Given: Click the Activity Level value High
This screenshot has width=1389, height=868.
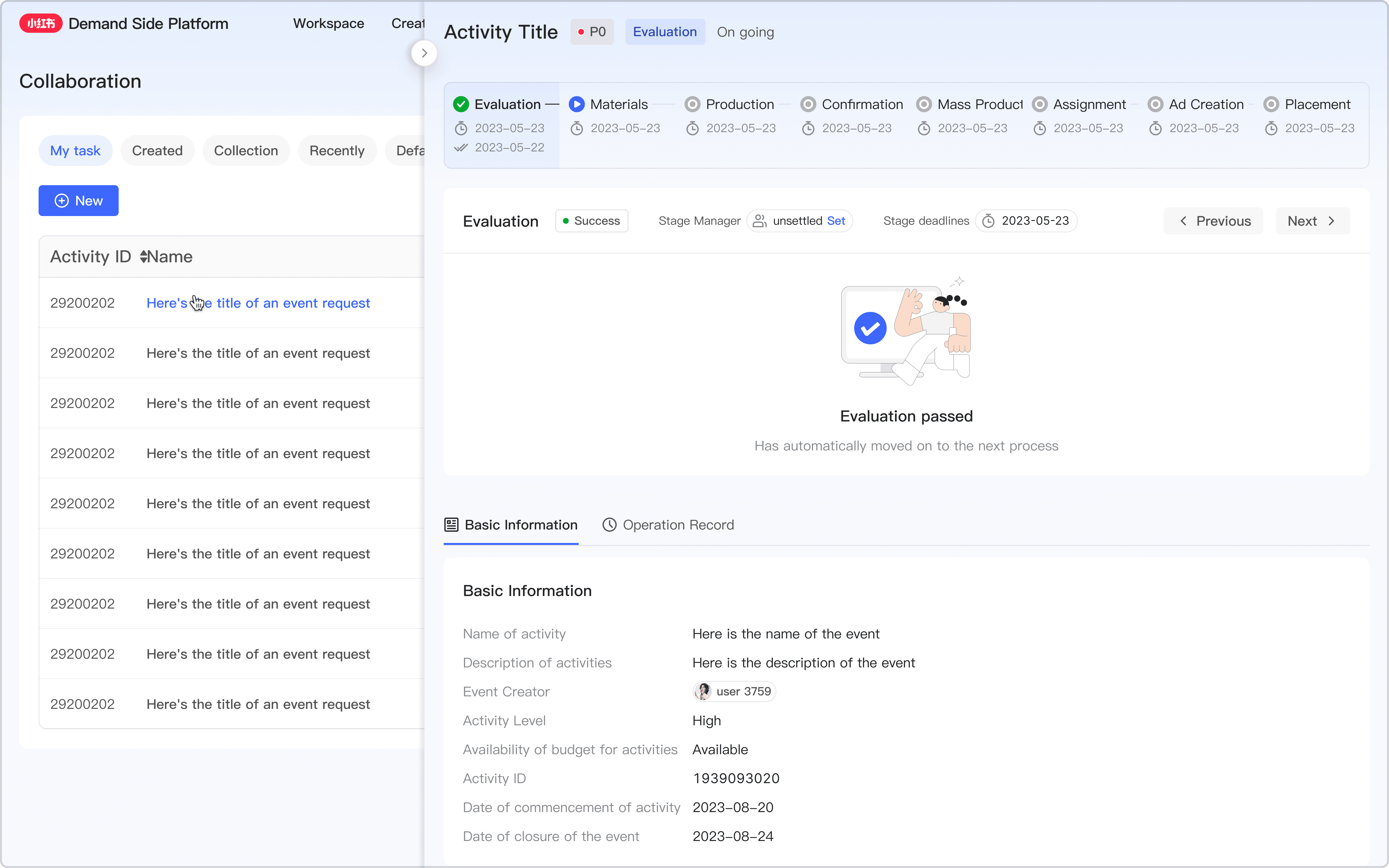Looking at the screenshot, I should [707, 720].
